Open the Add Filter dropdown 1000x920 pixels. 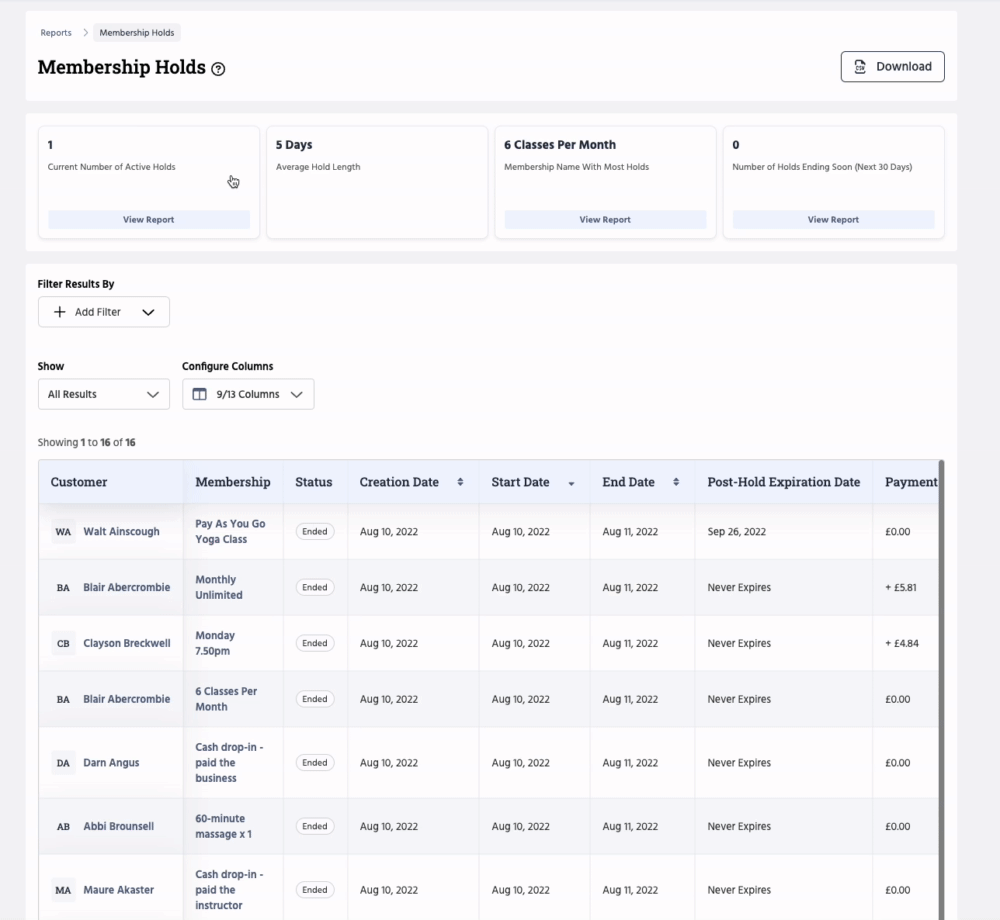click(148, 311)
